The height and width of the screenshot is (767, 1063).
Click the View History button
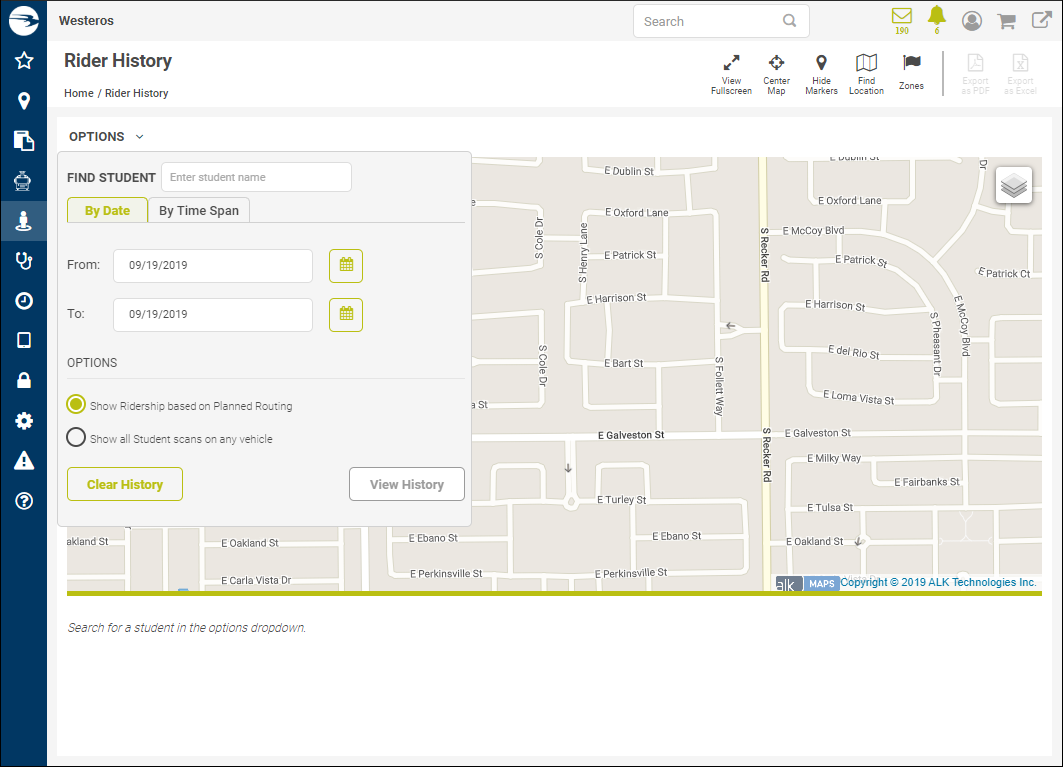pos(407,484)
